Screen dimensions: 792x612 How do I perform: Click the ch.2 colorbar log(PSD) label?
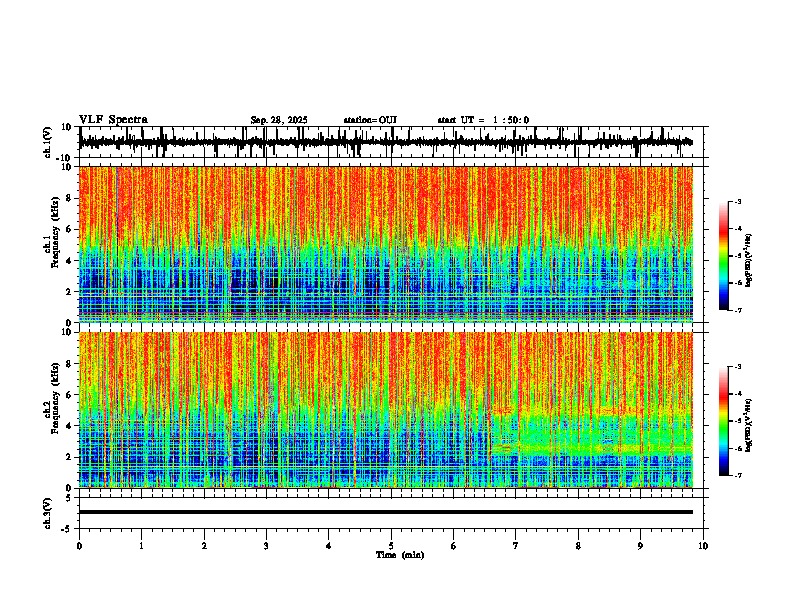pyautogui.click(x=748, y=425)
